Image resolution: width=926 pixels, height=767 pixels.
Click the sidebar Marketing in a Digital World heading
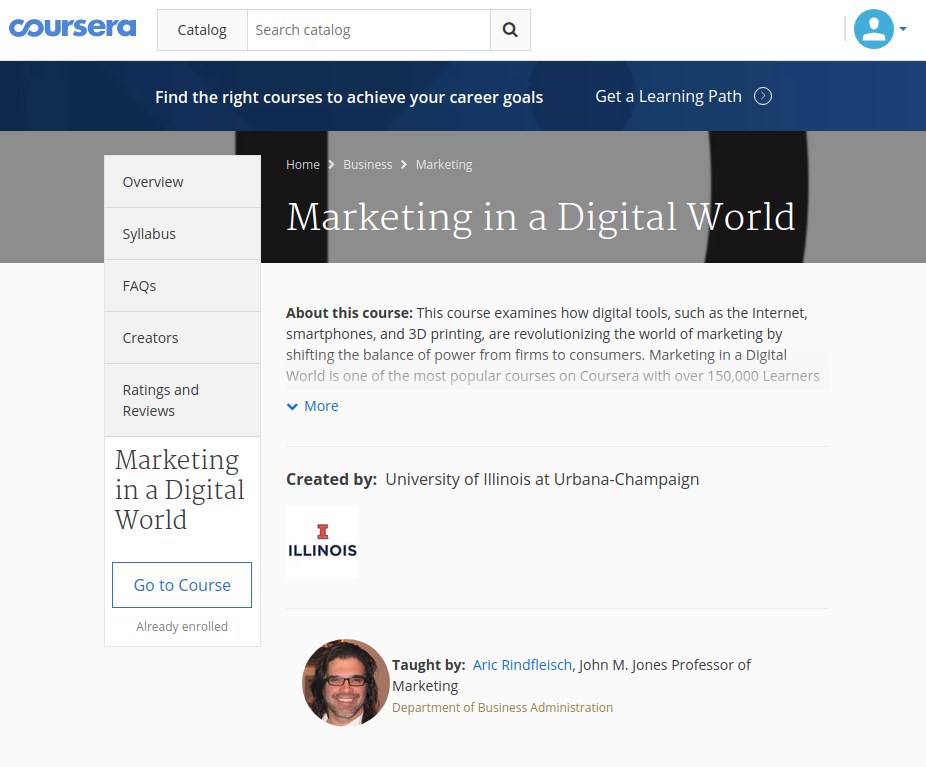(180, 490)
